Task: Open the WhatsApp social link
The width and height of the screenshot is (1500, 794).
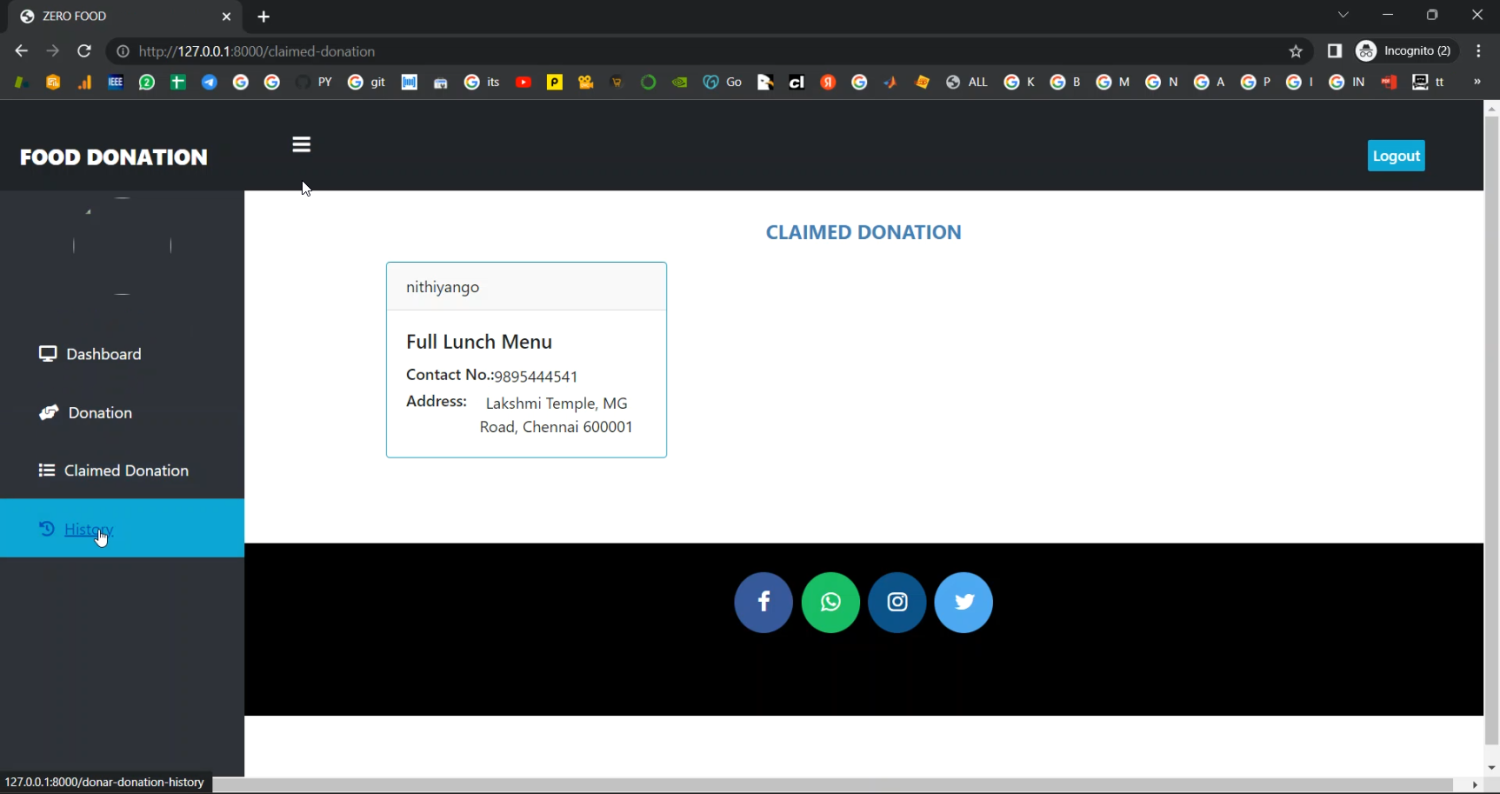Action: tap(831, 602)
